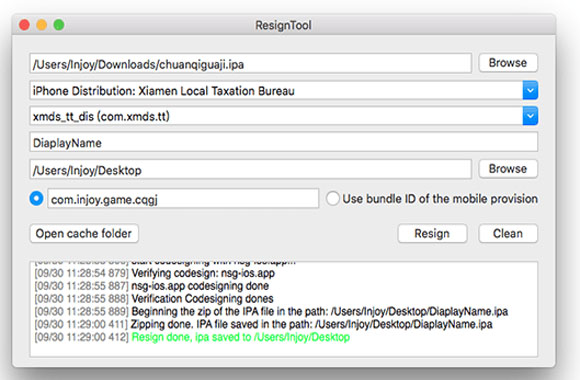Zoom the window with the green button
The height and width of the screenshot is (380, 580).
click(x=59, y=25)
